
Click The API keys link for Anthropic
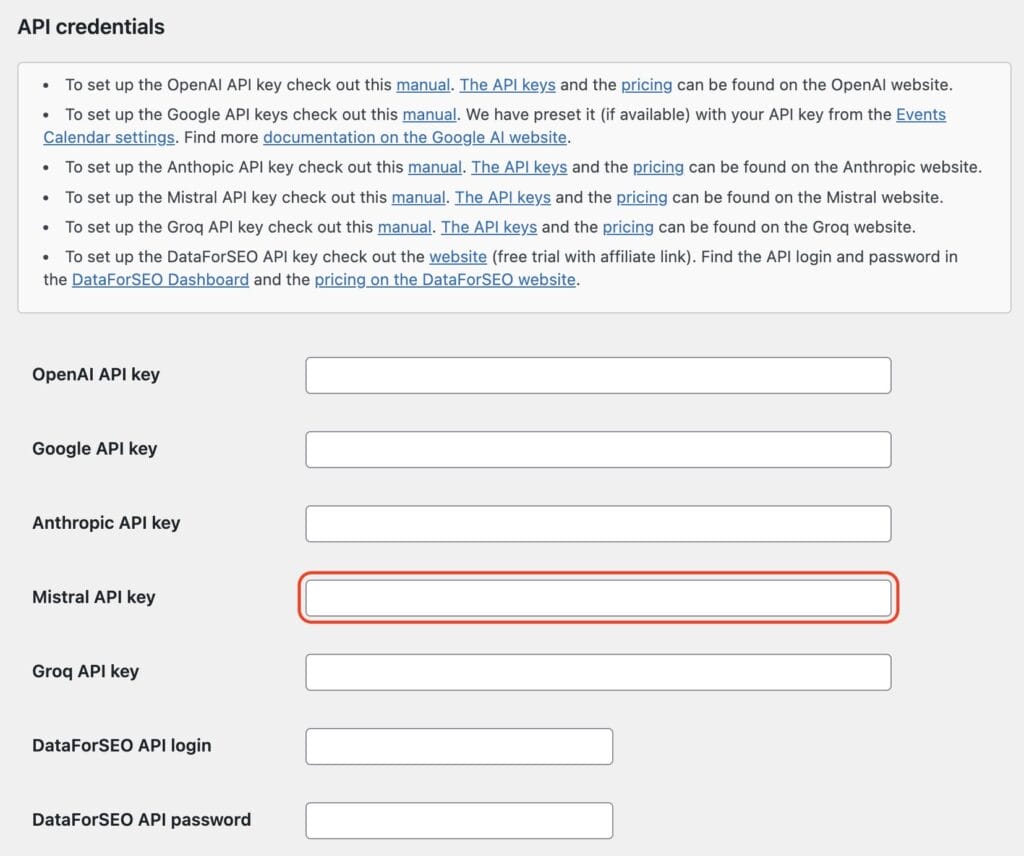click(x=519, y=167)
